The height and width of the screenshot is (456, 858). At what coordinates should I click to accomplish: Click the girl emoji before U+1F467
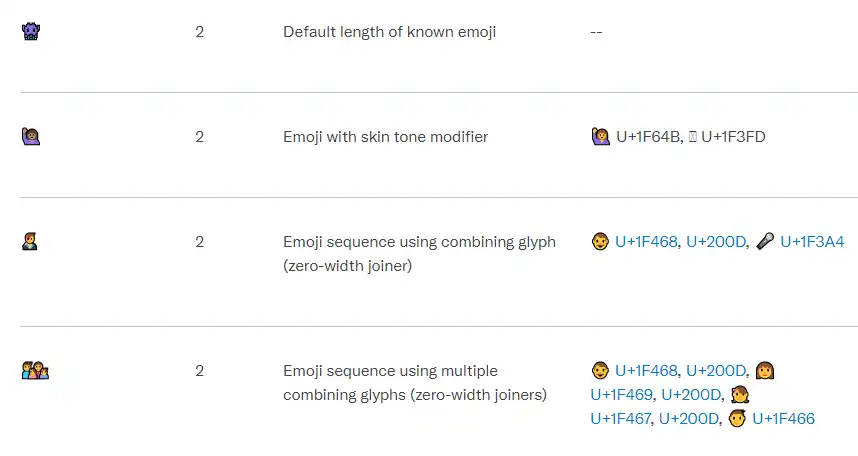[740, 395]
